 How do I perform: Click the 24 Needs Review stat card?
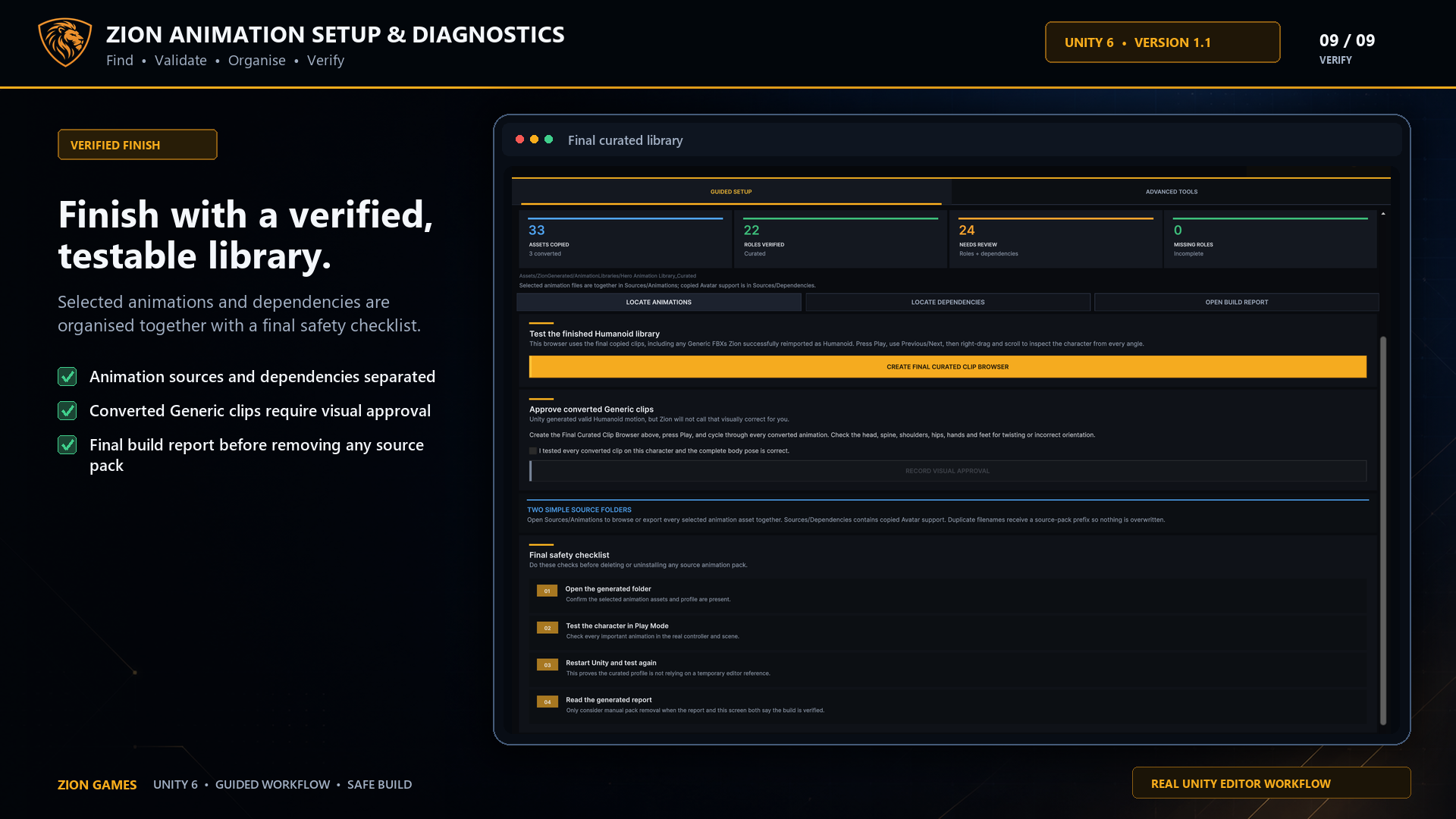click(x=1055, y=240)
